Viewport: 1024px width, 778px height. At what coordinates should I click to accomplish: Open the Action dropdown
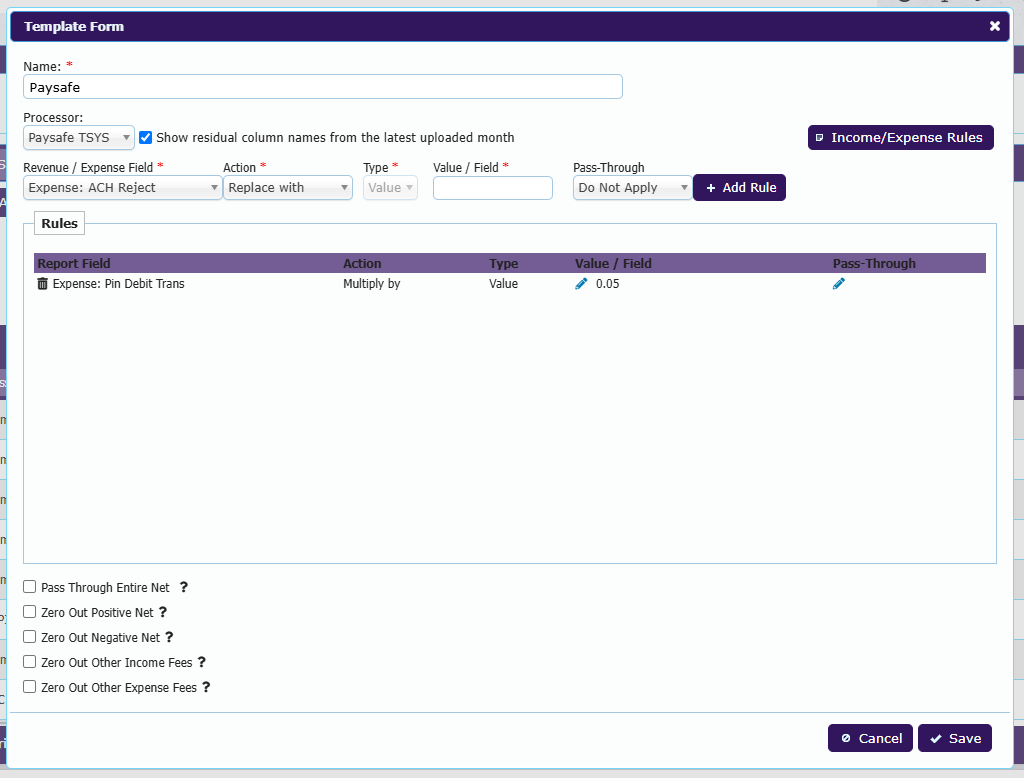(x=288, y=188)
